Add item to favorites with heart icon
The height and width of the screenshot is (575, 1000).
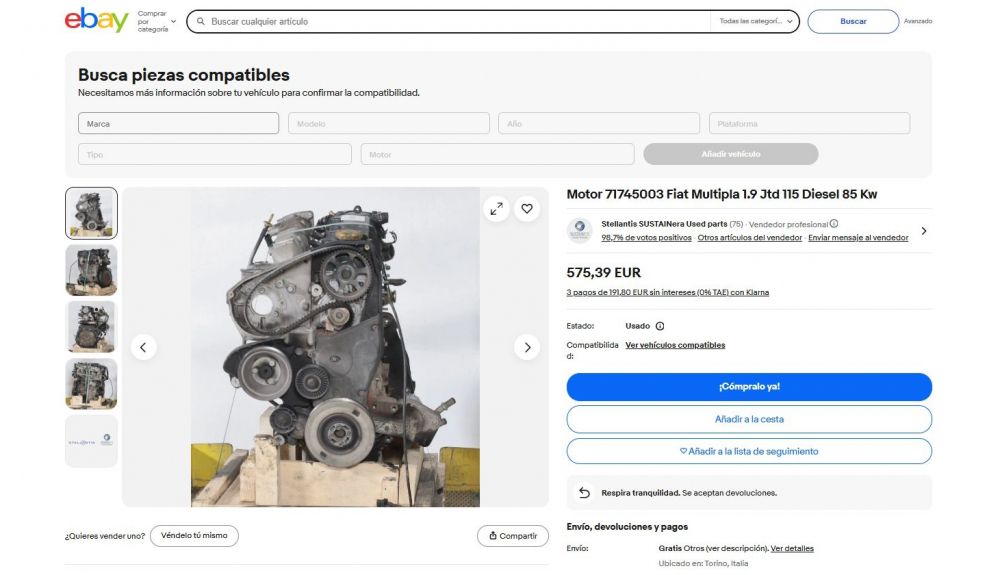(527, 208)
